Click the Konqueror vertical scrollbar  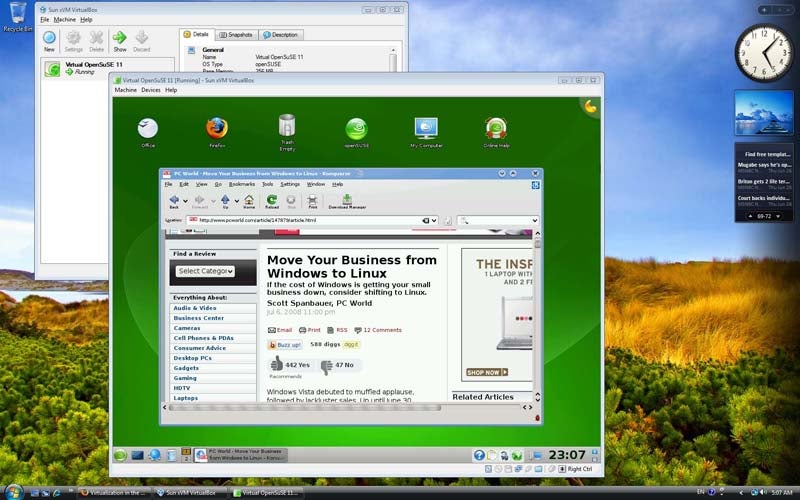pyautogui.click(x=537, y=244)
